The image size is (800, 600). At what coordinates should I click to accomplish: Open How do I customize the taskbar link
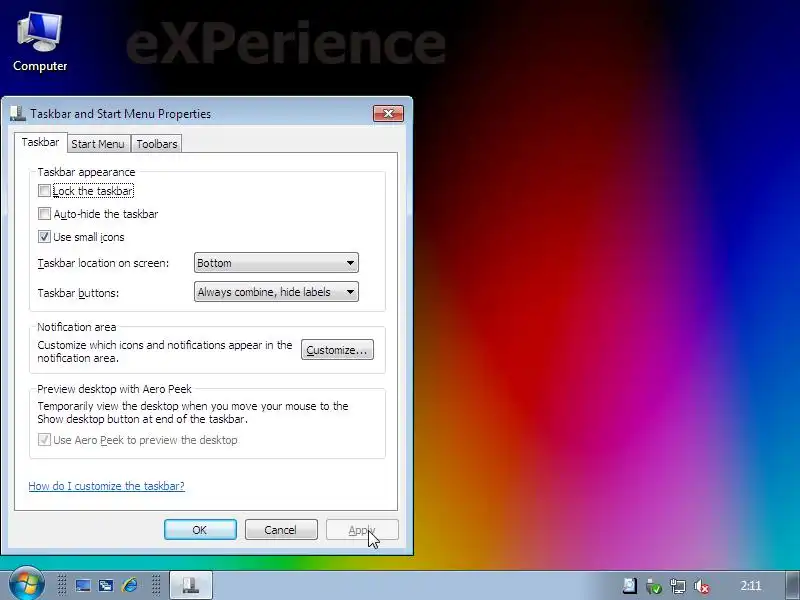click(106, 486)
